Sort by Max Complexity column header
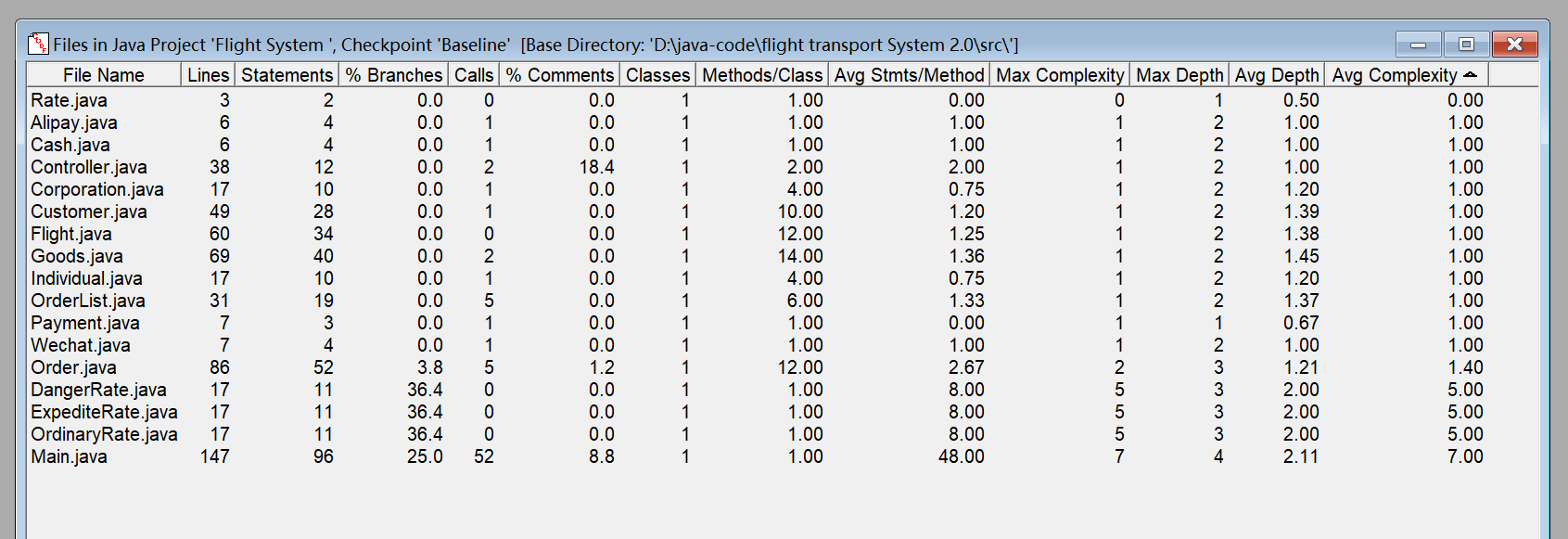 point(1060,75)
